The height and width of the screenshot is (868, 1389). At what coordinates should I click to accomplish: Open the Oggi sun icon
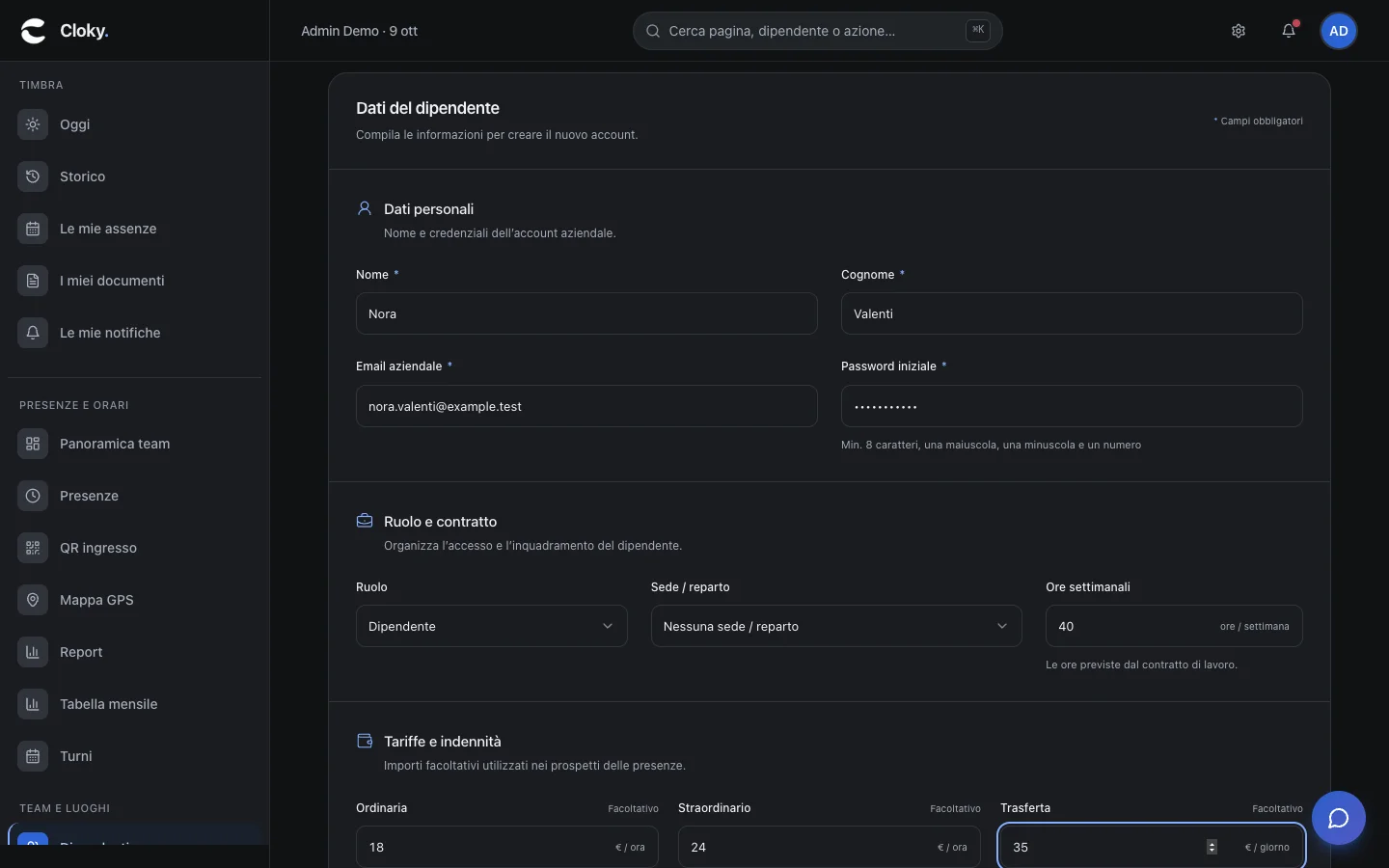coord(33,124)
